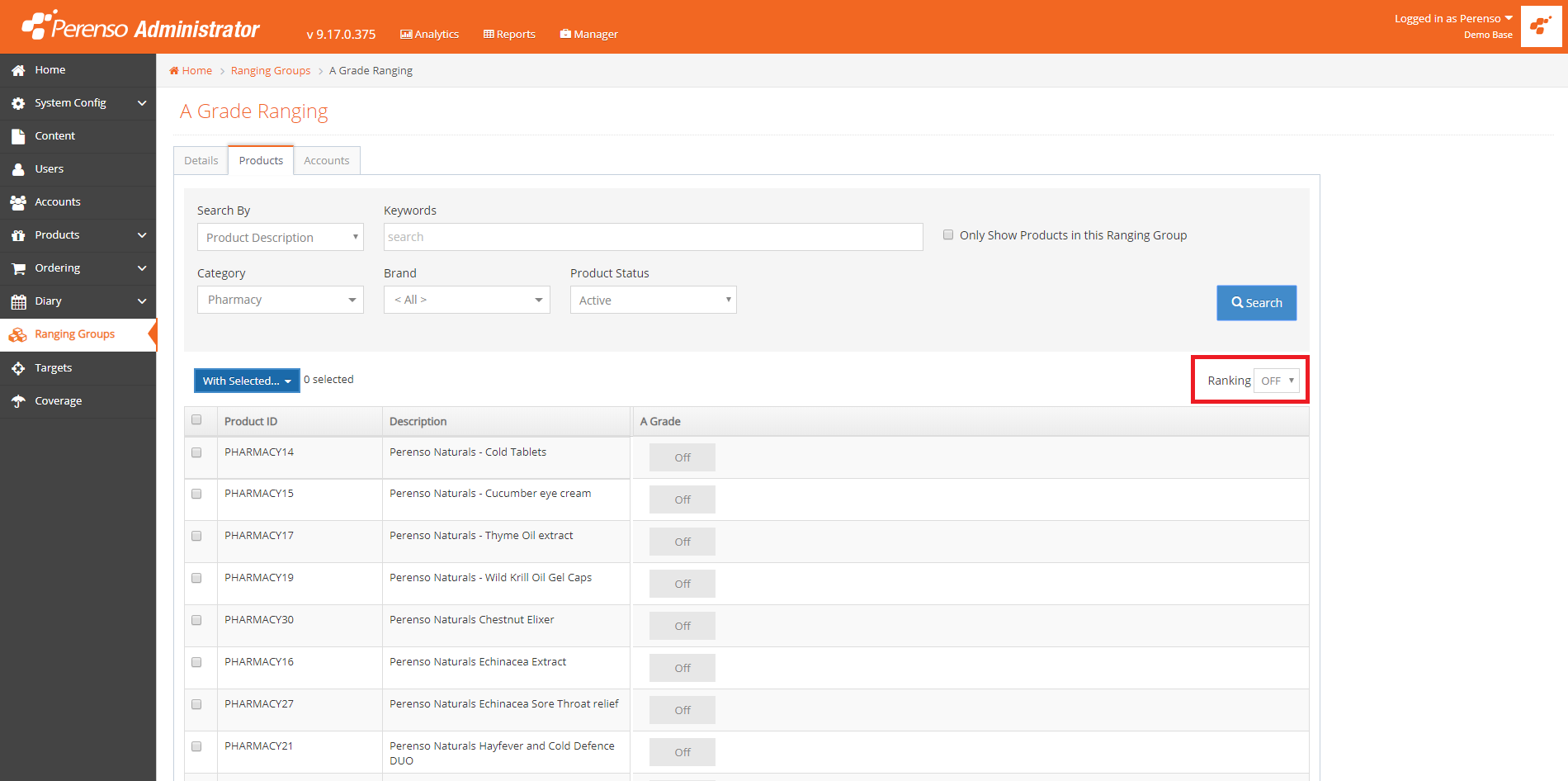Tick the checkbox for PHARMACY17
Image resolution: width=1568 pixels, height=781 pixels.
pyautogui.click(x=196, y=536)
